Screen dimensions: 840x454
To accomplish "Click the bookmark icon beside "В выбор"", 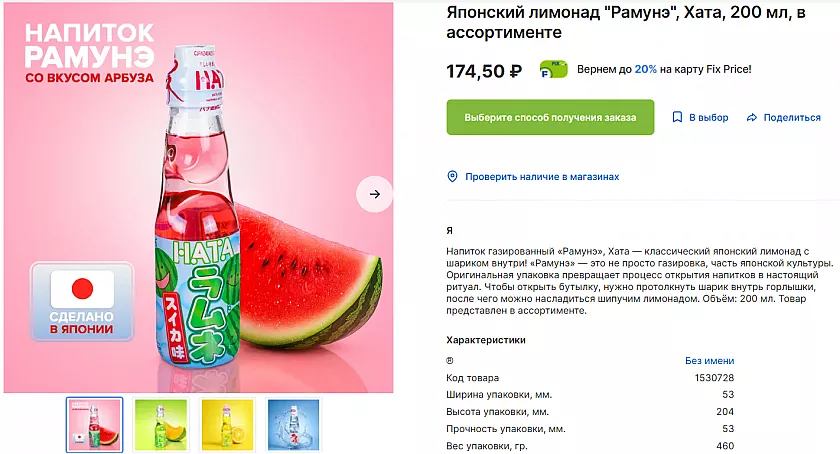I will pyautogui.click(x=677, y=118).
